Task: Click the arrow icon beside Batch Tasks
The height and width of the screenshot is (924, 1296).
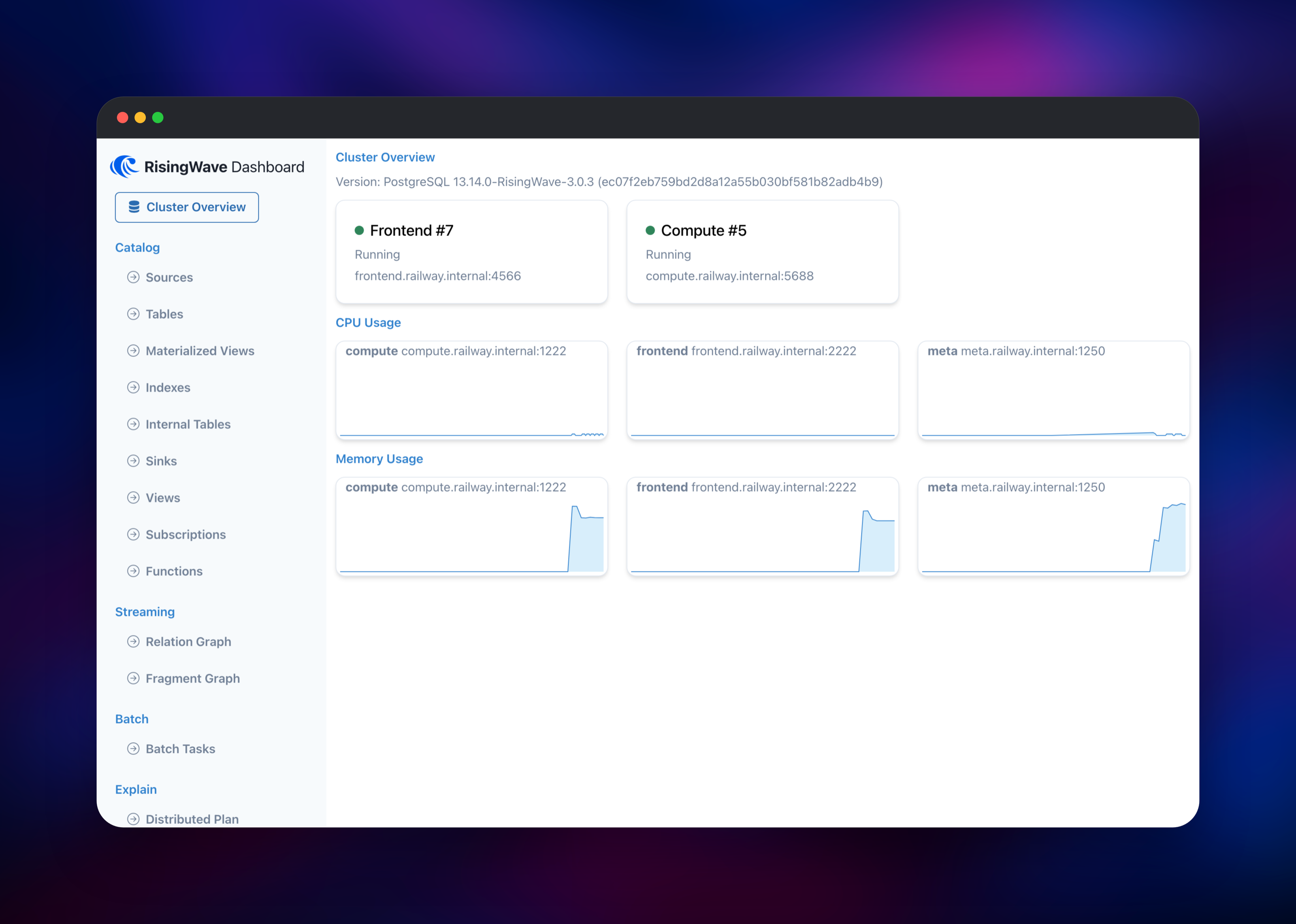Action: [x=133, y=749]
